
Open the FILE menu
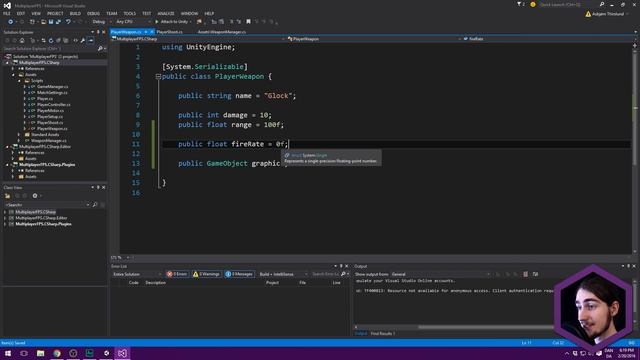click(7, 13)
